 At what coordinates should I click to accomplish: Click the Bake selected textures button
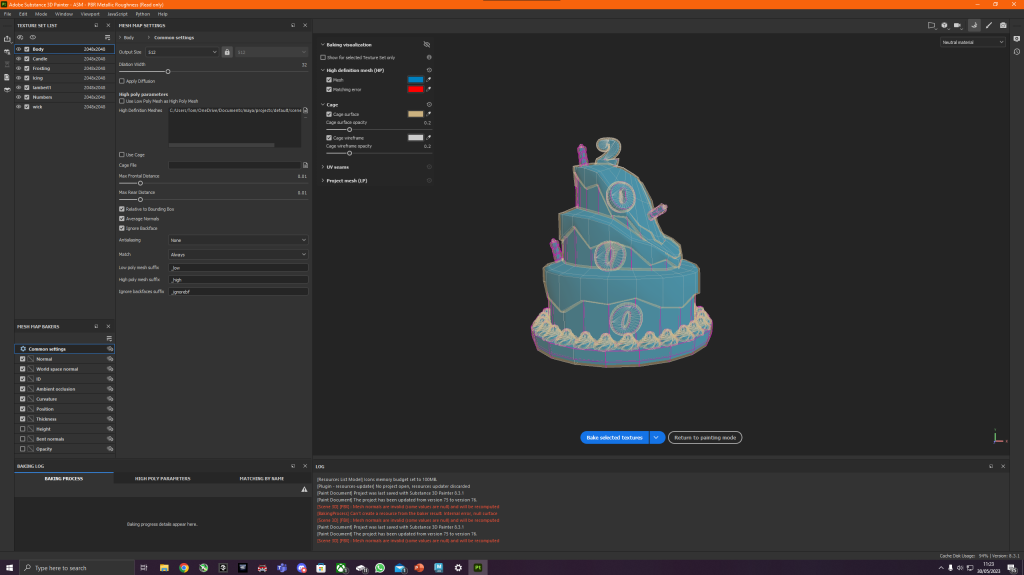(x=614, y=437)
